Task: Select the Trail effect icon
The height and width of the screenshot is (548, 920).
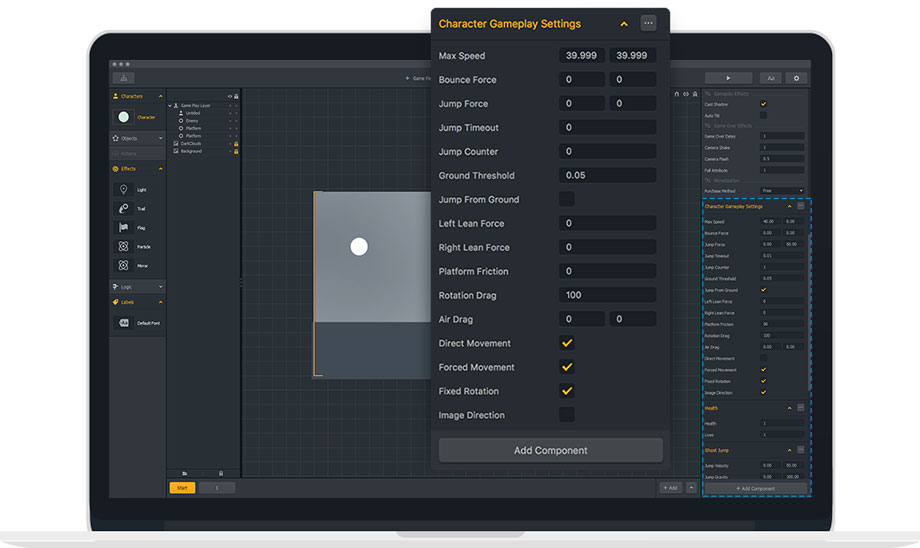Action: [x=123, y=208]
